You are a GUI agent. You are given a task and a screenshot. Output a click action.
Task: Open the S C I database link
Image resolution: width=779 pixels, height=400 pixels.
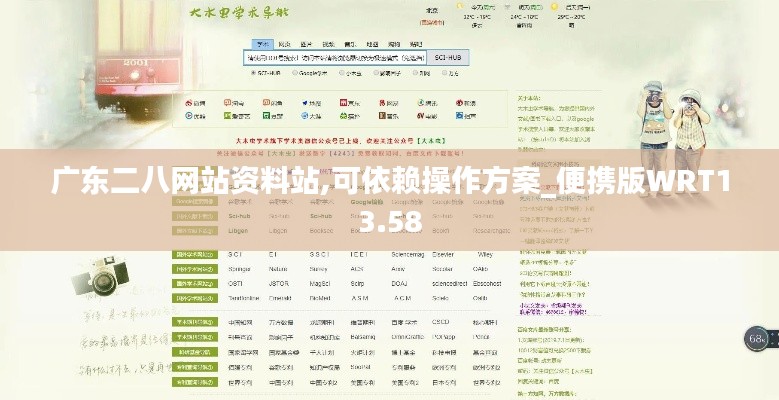pyautogui.click(x=235, y=254)
